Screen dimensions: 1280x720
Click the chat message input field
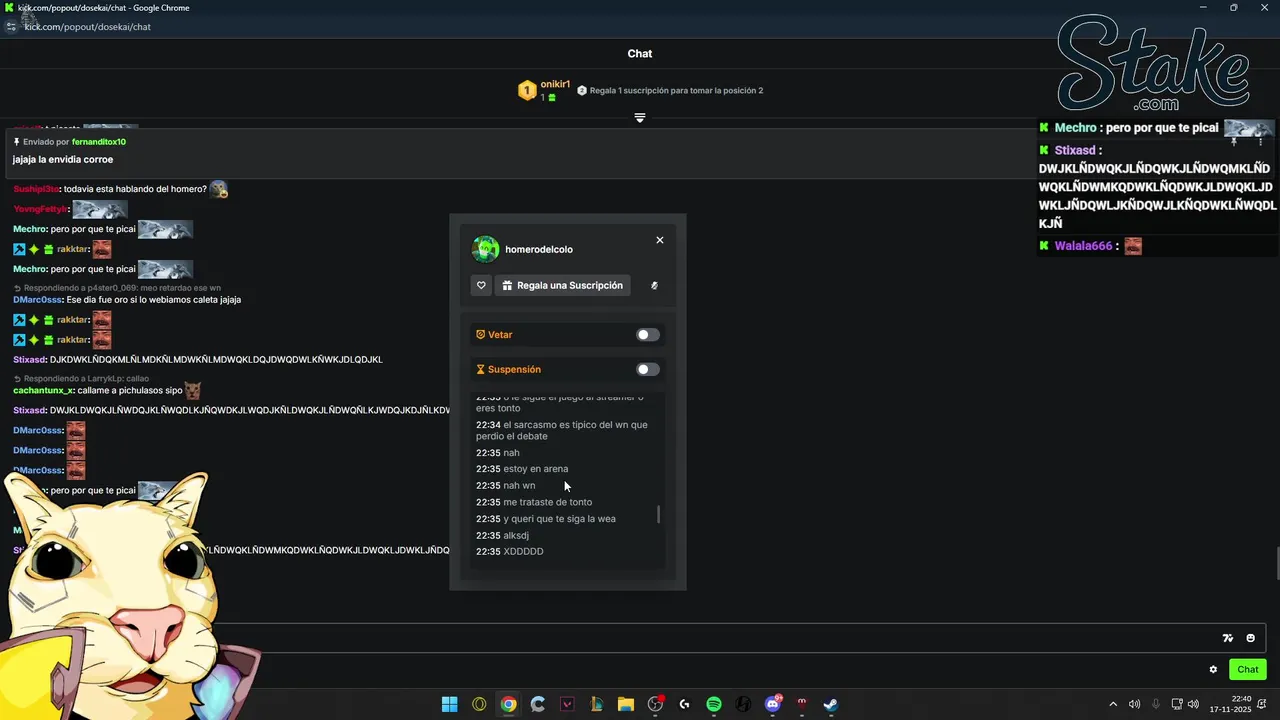pyautogui.click(x=640, y=638)
